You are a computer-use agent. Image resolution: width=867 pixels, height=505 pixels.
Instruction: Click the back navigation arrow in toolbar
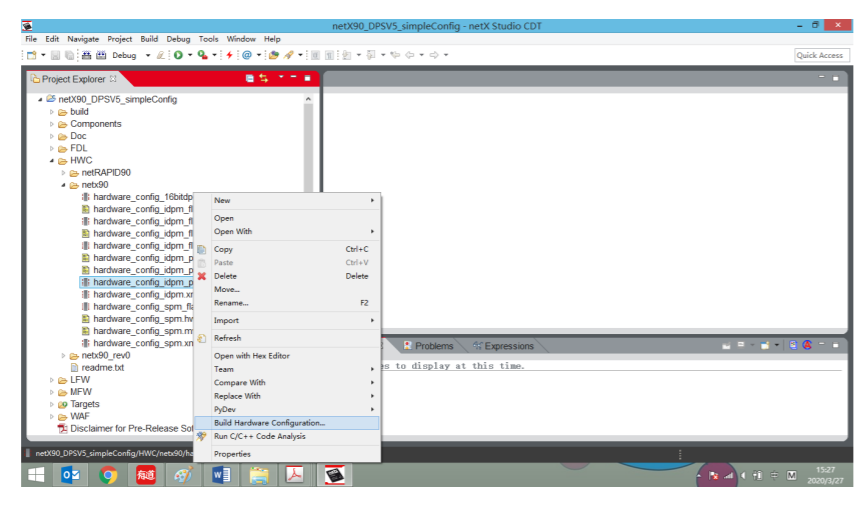click(410, 55)
